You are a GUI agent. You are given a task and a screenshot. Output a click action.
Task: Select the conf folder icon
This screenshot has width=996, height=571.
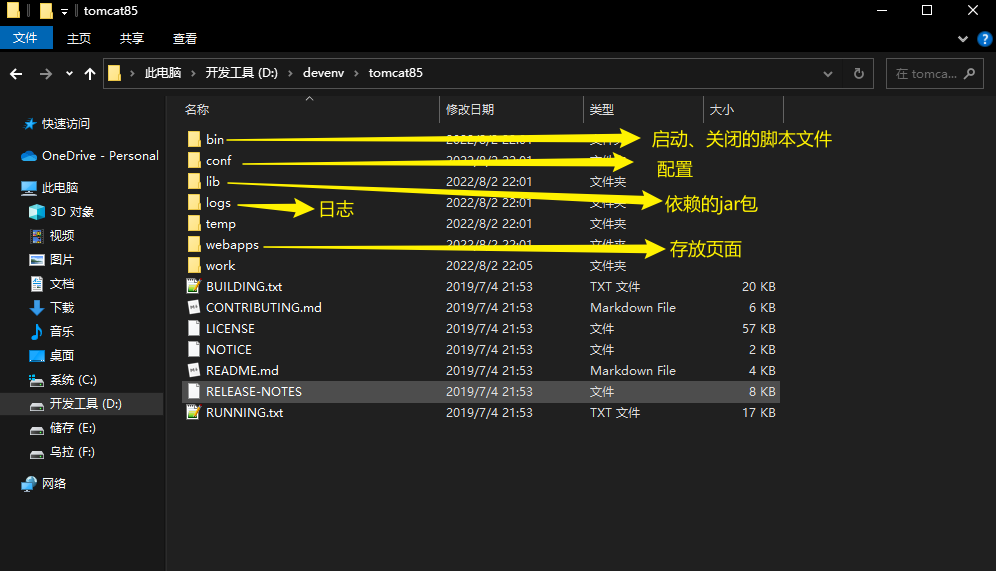194,160
